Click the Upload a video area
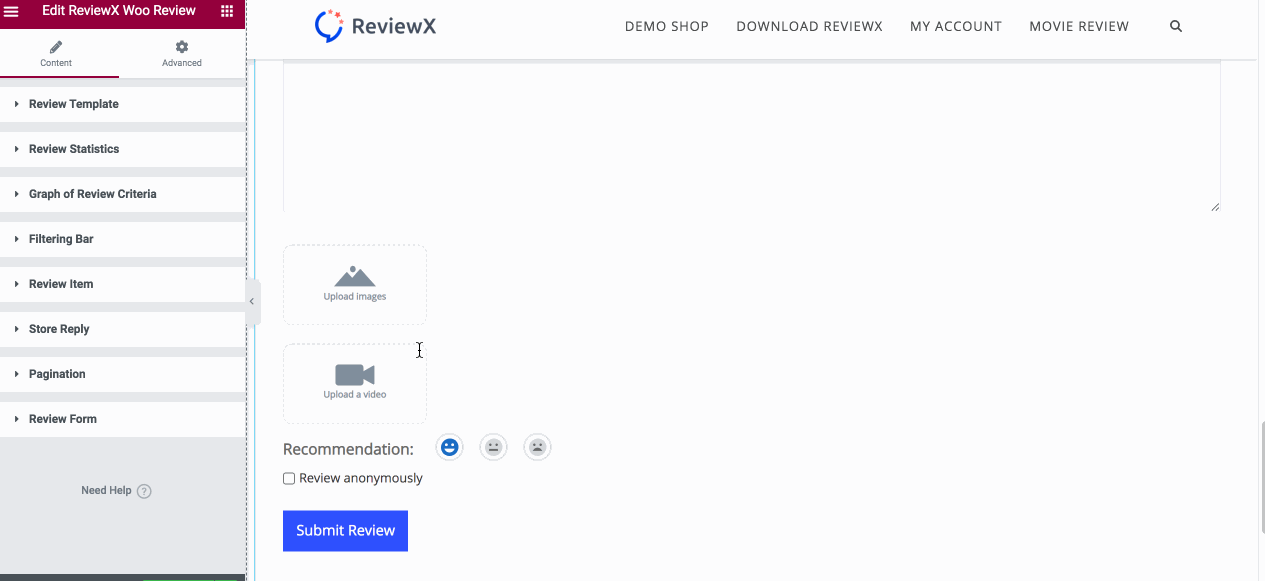 tap(354, 382)
